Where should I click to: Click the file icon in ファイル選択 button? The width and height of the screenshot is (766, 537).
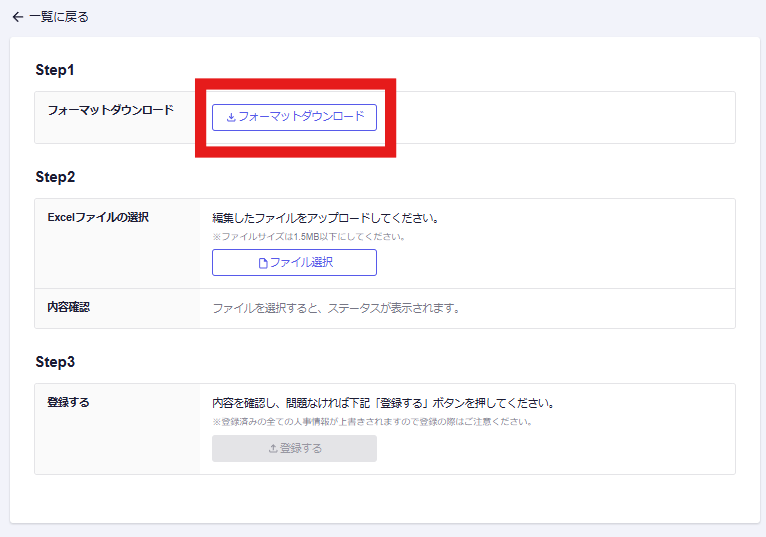(x=263, y=263)
